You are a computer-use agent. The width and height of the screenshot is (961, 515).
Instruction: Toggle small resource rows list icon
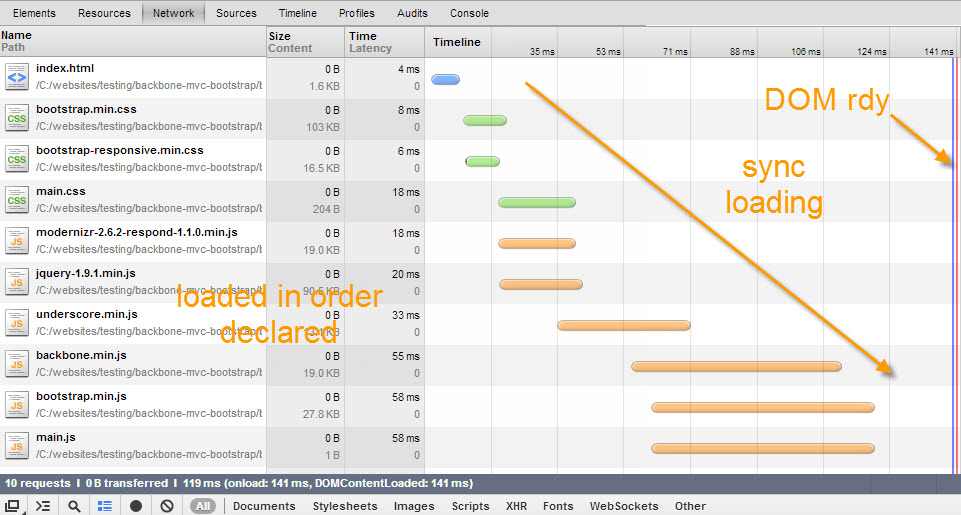tap(105, 506)
